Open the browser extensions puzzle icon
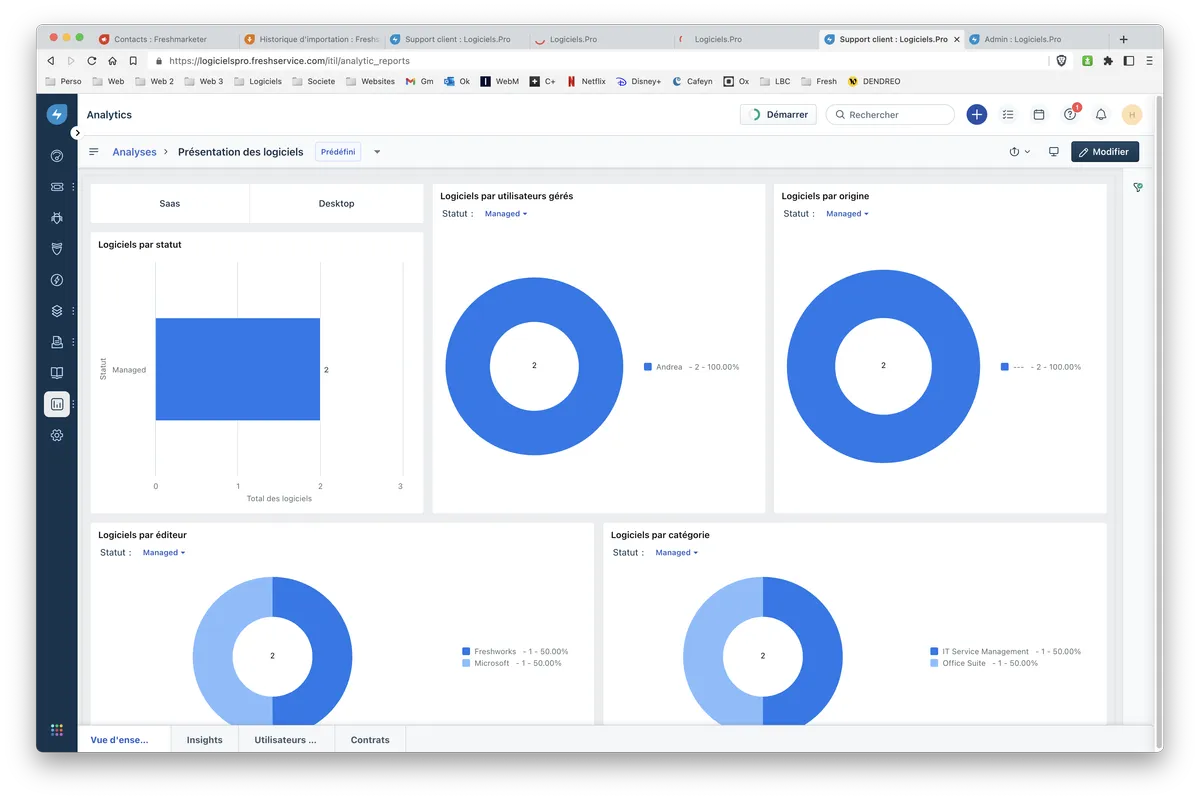This screenshot has height=800, width=1200. (1108, 61)
